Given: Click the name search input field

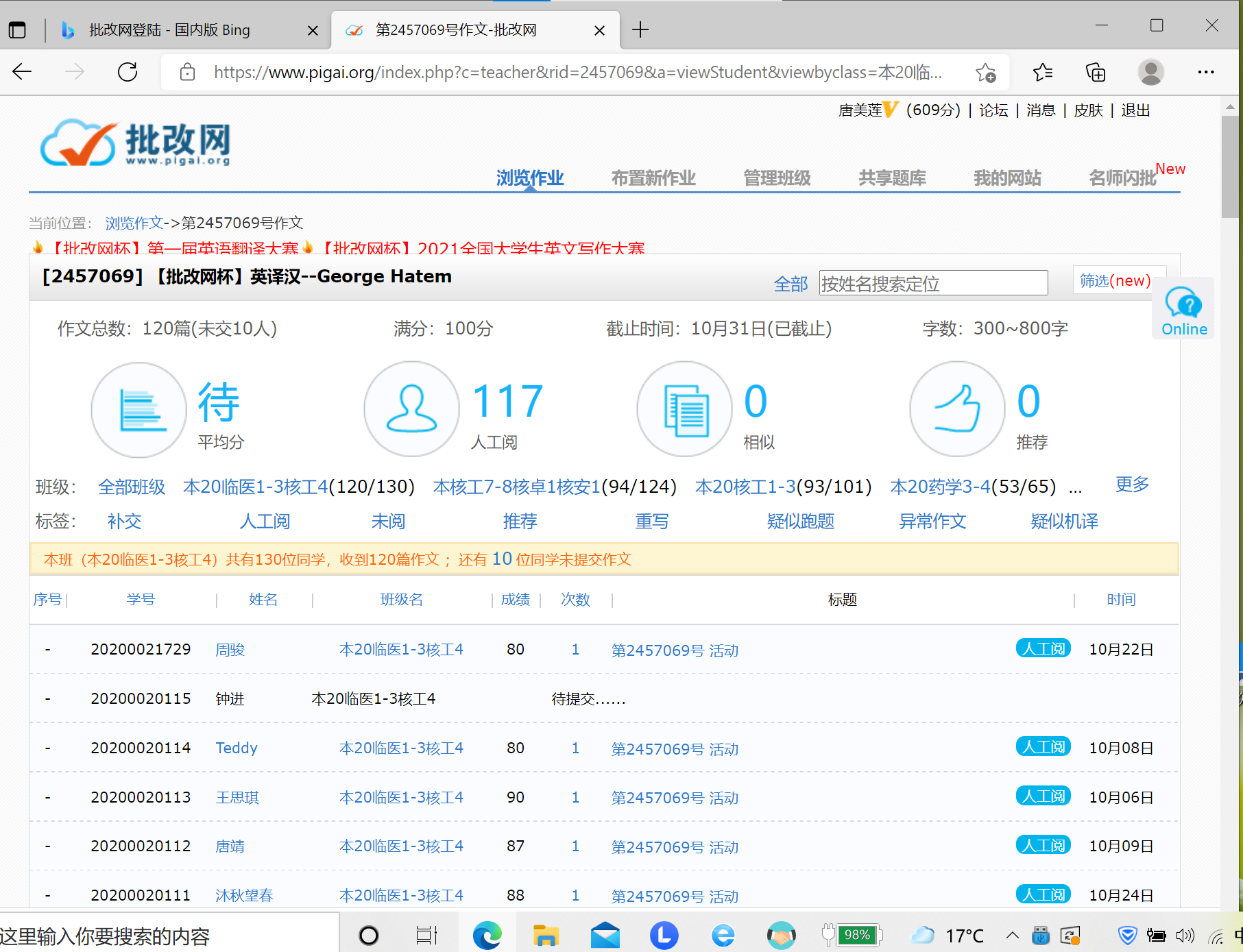Looking at the screenshot, I should (x=933, y=283).
